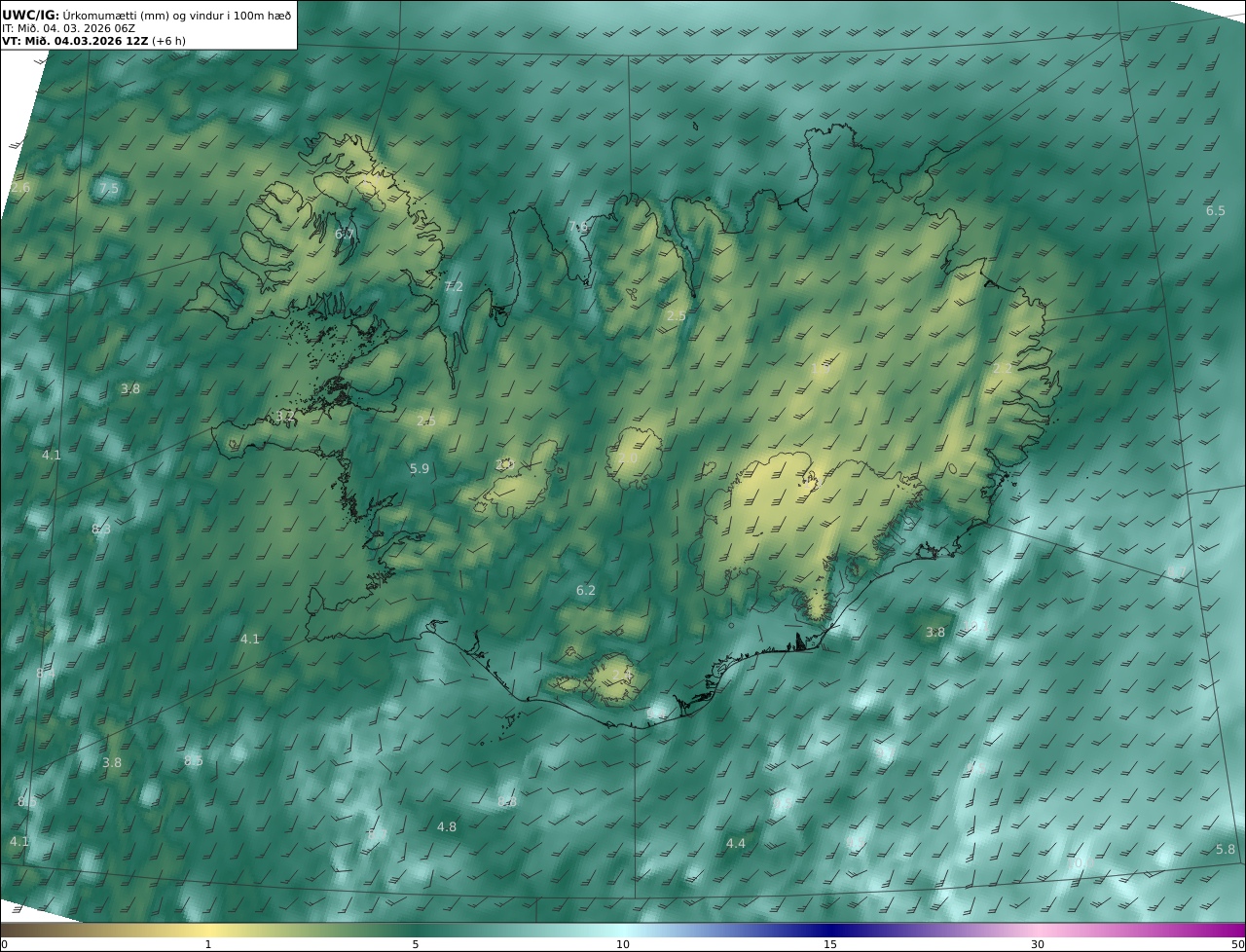
Task: Click the 5.9 value label
Action: click(420, 468)
